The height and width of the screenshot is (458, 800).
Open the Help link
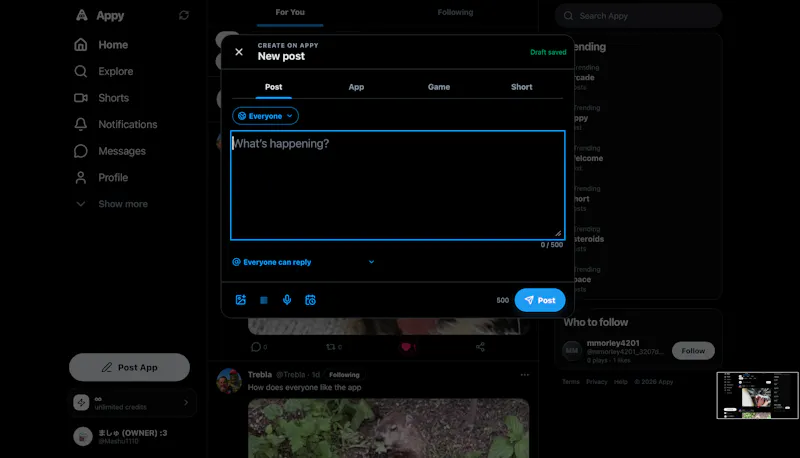click(x=620, y=382)
